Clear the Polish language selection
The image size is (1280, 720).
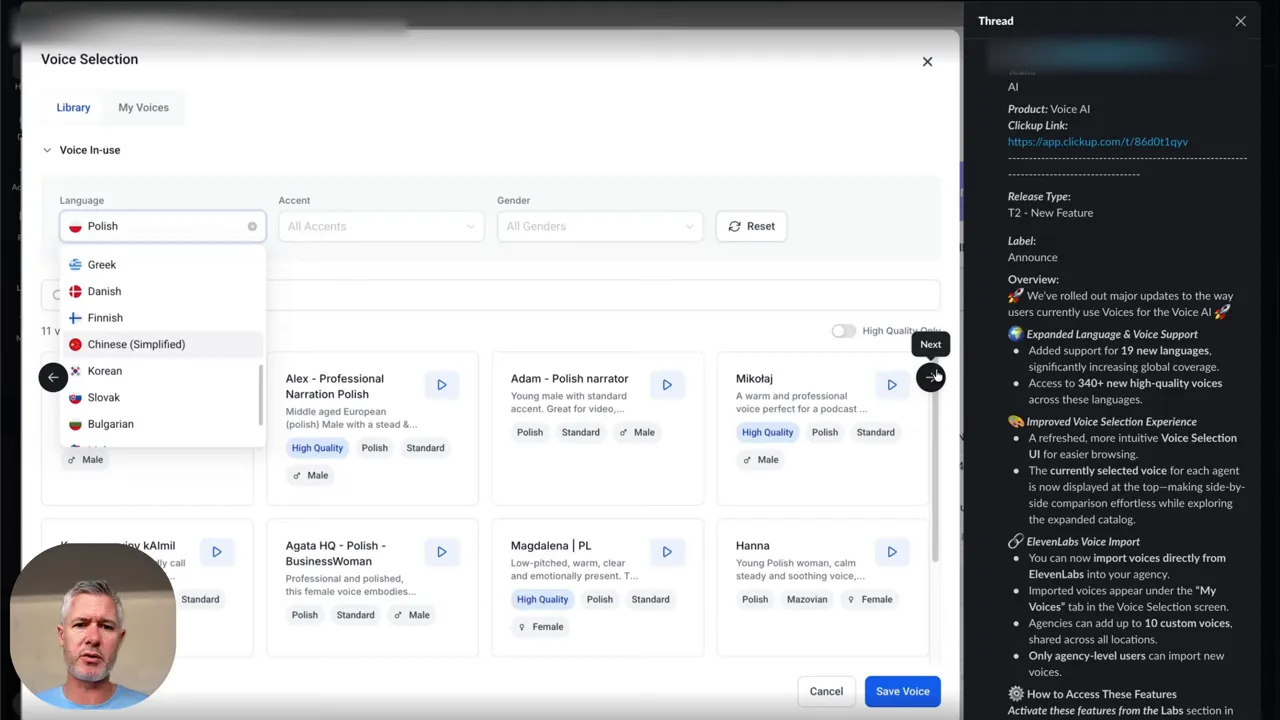252,226
